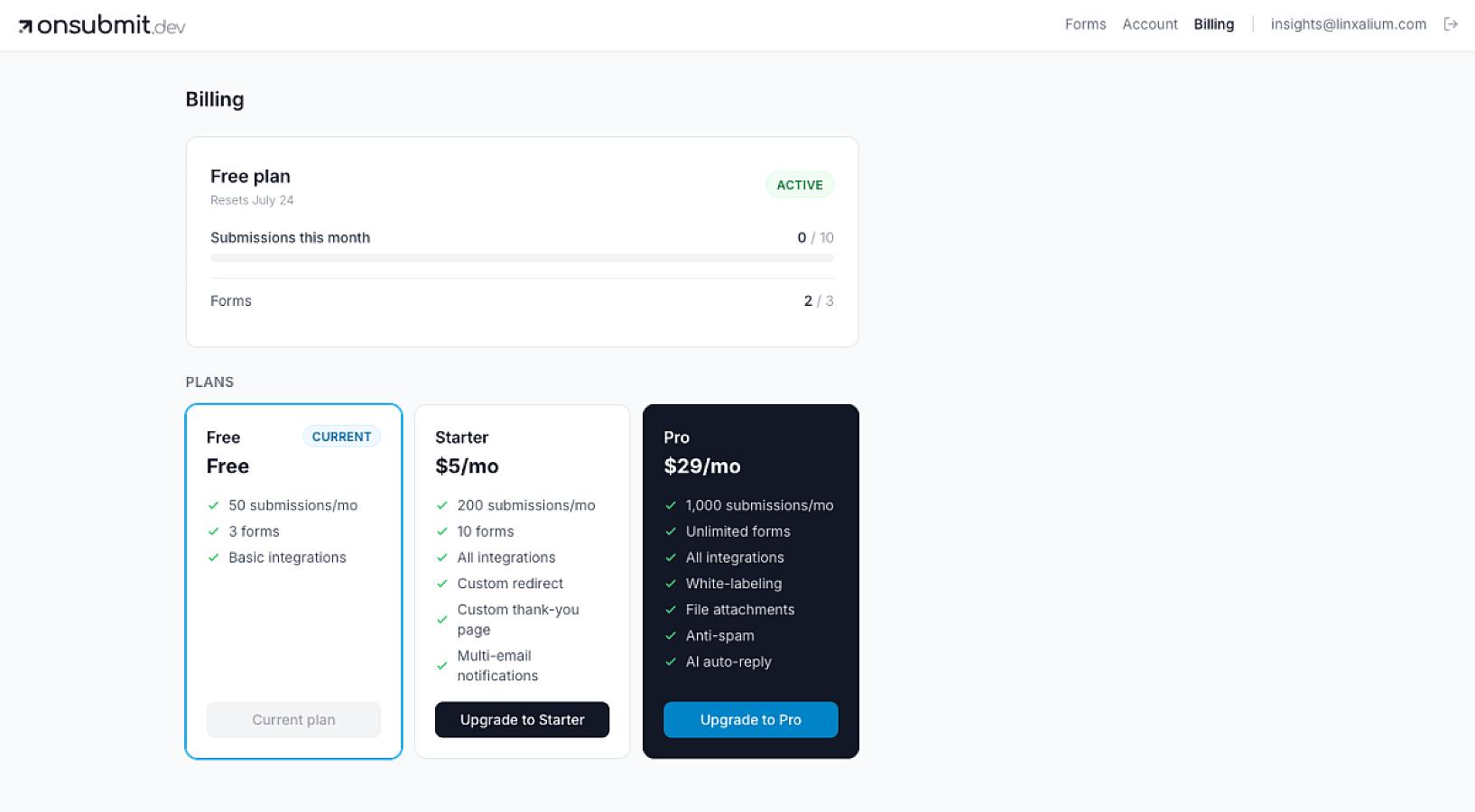Click the AI auto-reply feature text
1475x812 pixels.
click(728, 662)
